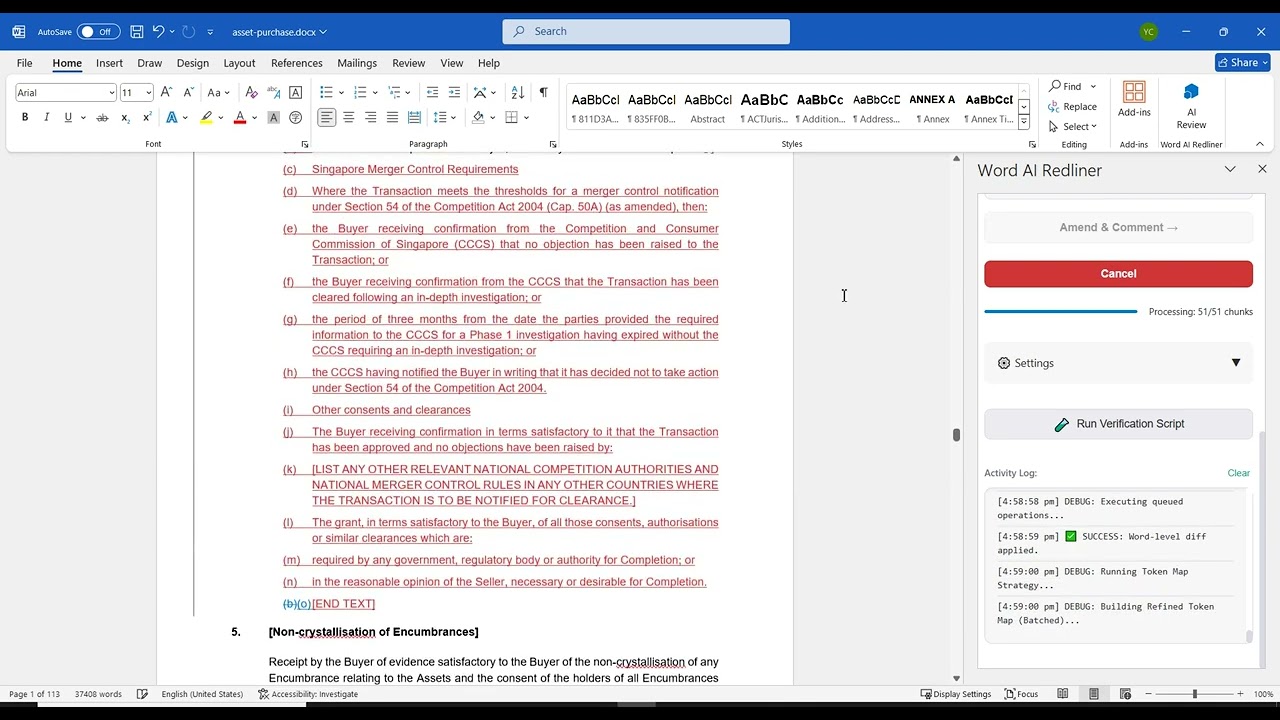This screenshot has height=720, width=1280.
Task: Adjust the zoom slider handle
Action: pyautogui.click(x=1194, y=694)
